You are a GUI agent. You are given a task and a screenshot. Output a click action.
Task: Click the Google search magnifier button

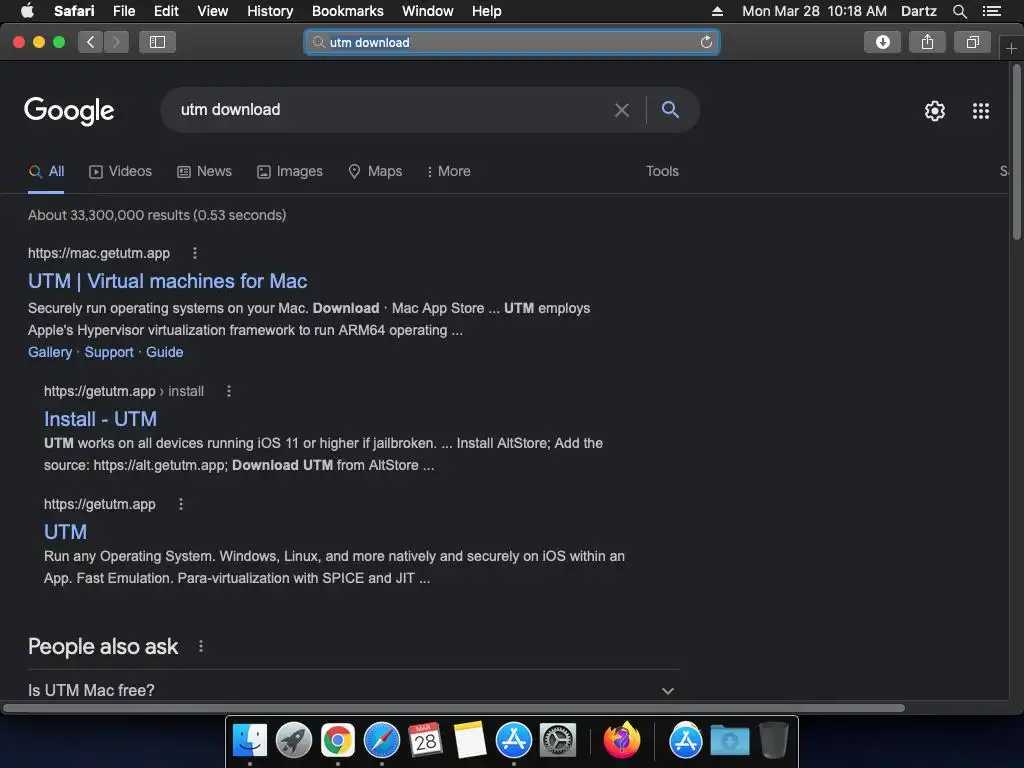coord(670,110)
